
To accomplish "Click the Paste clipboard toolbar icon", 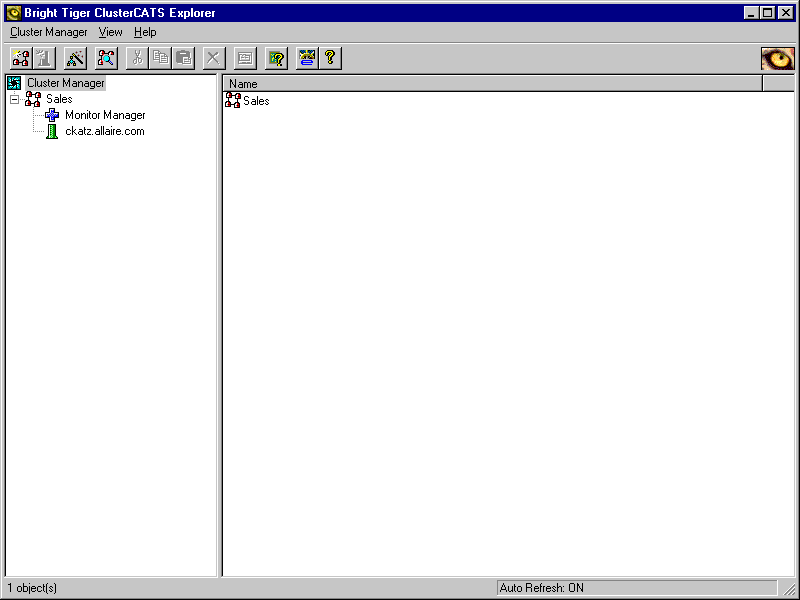I will click(x=183, y=58).
